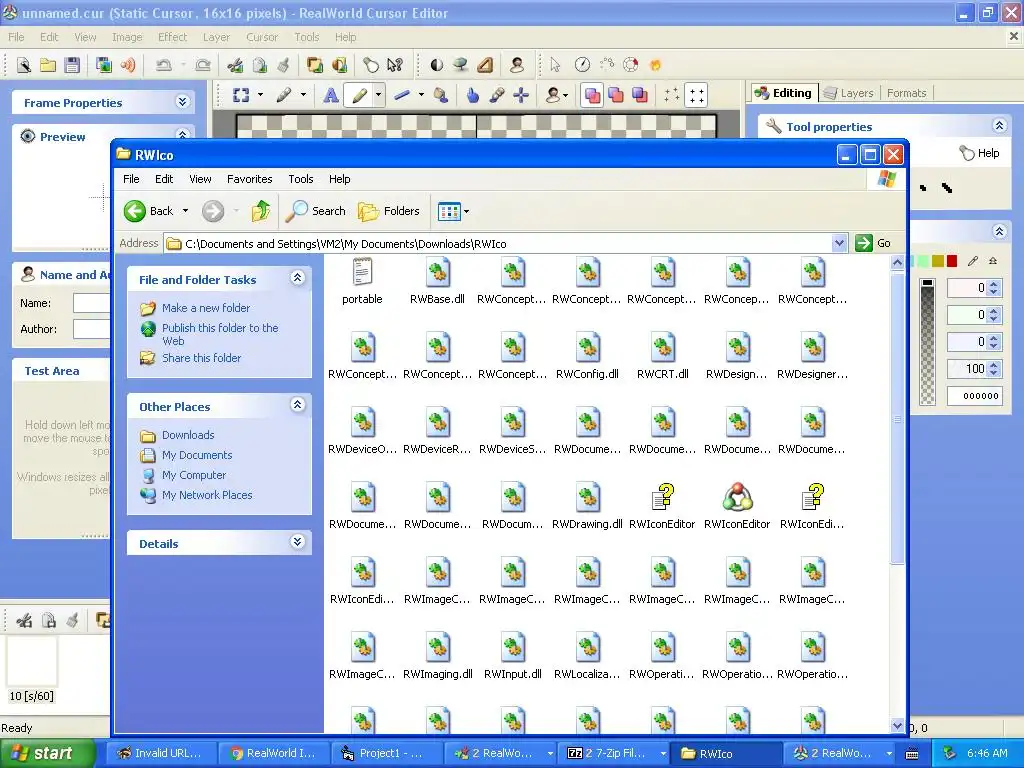
Task: Click the Cut scissors icon in RealWorld toolbar
Action: pos(235,65)
